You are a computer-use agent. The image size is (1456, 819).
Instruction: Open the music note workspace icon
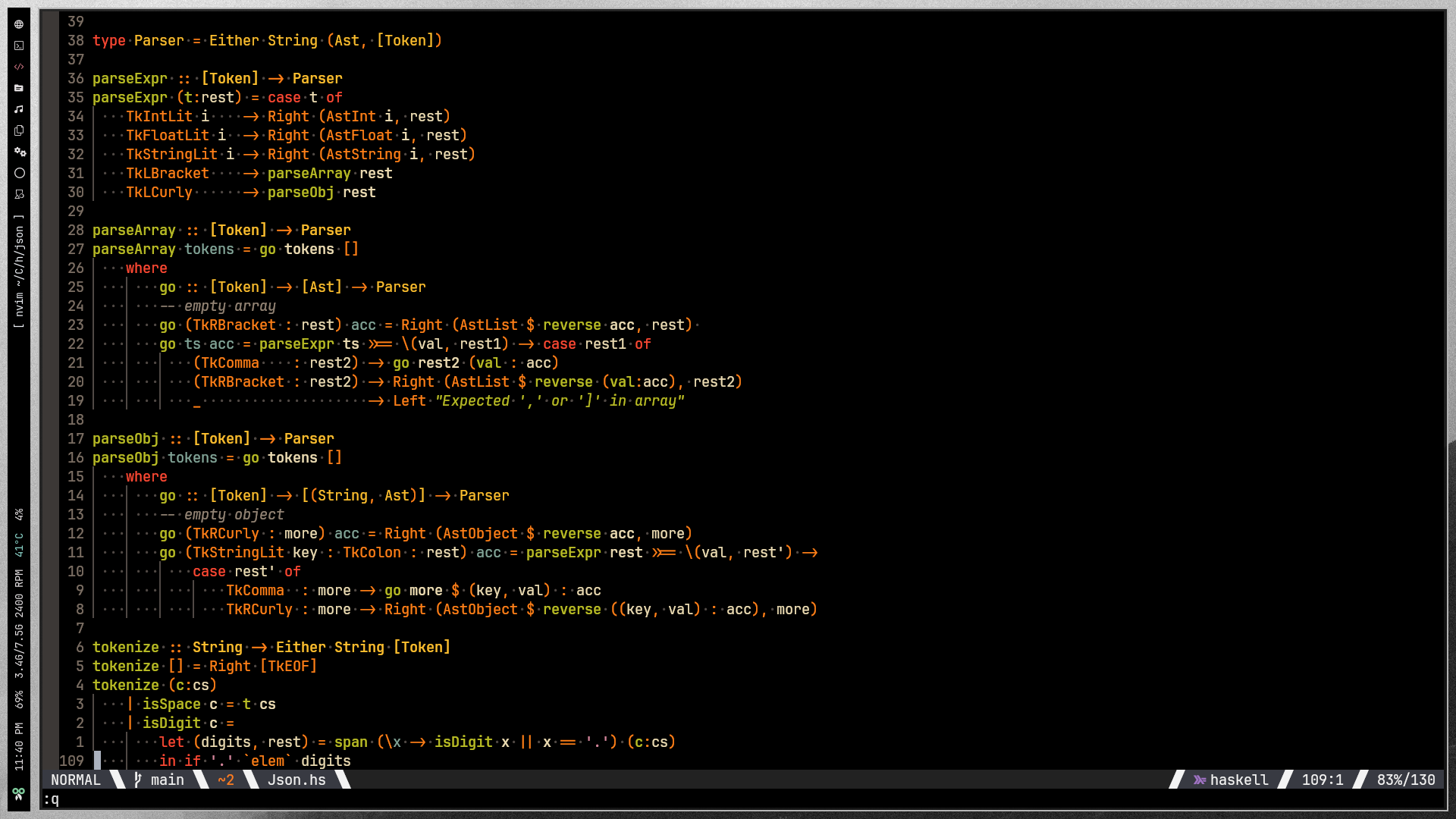(19, 109)
